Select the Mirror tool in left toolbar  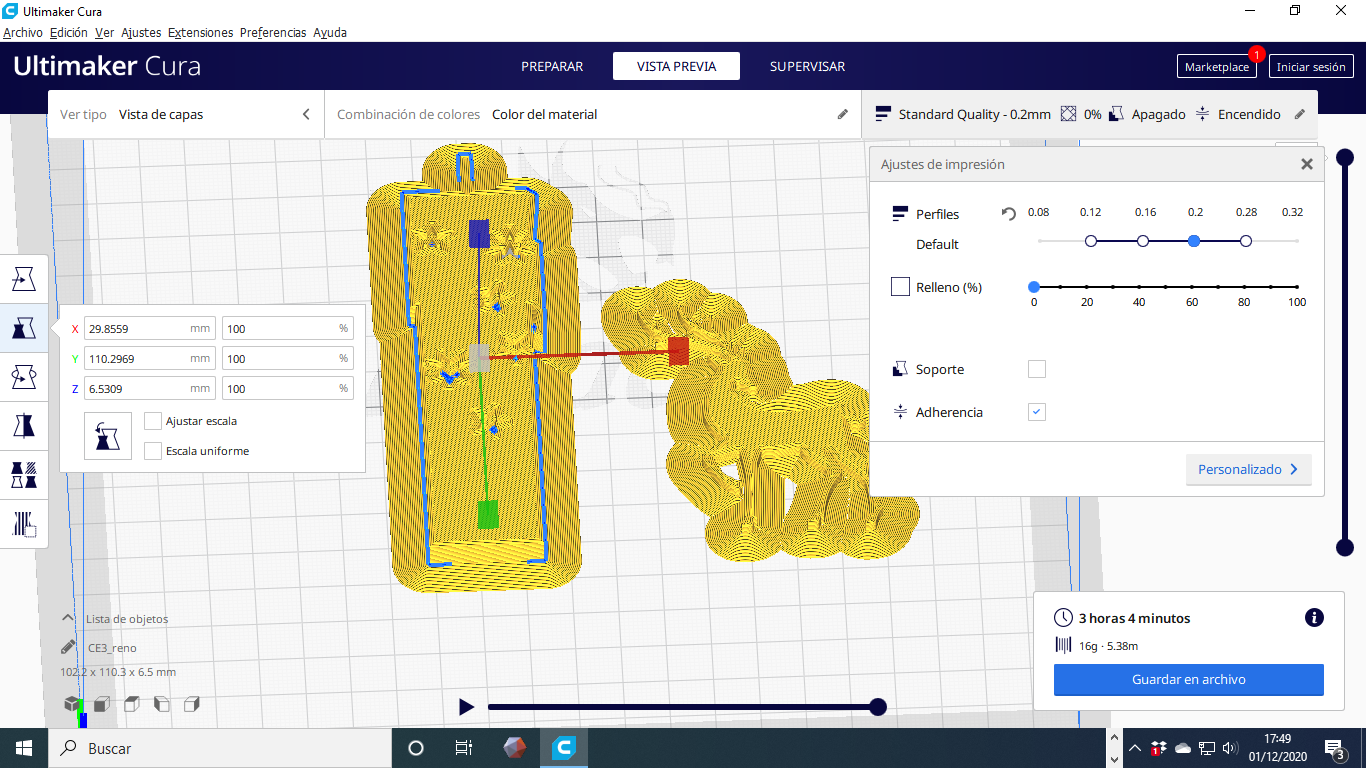tap(24, 425)
